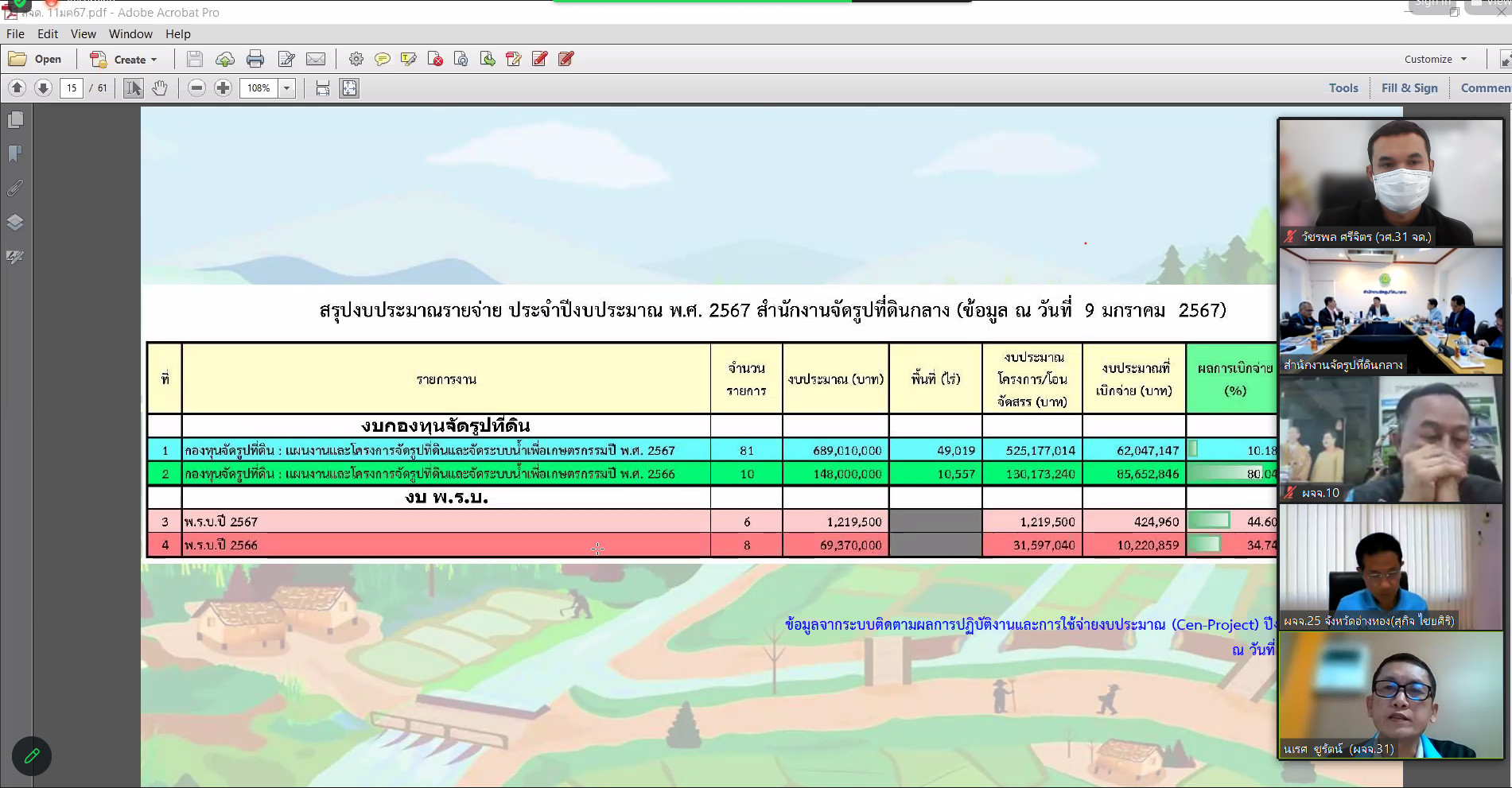
Task: Open the Create PDF dropdown
Action: click(123, 59)
